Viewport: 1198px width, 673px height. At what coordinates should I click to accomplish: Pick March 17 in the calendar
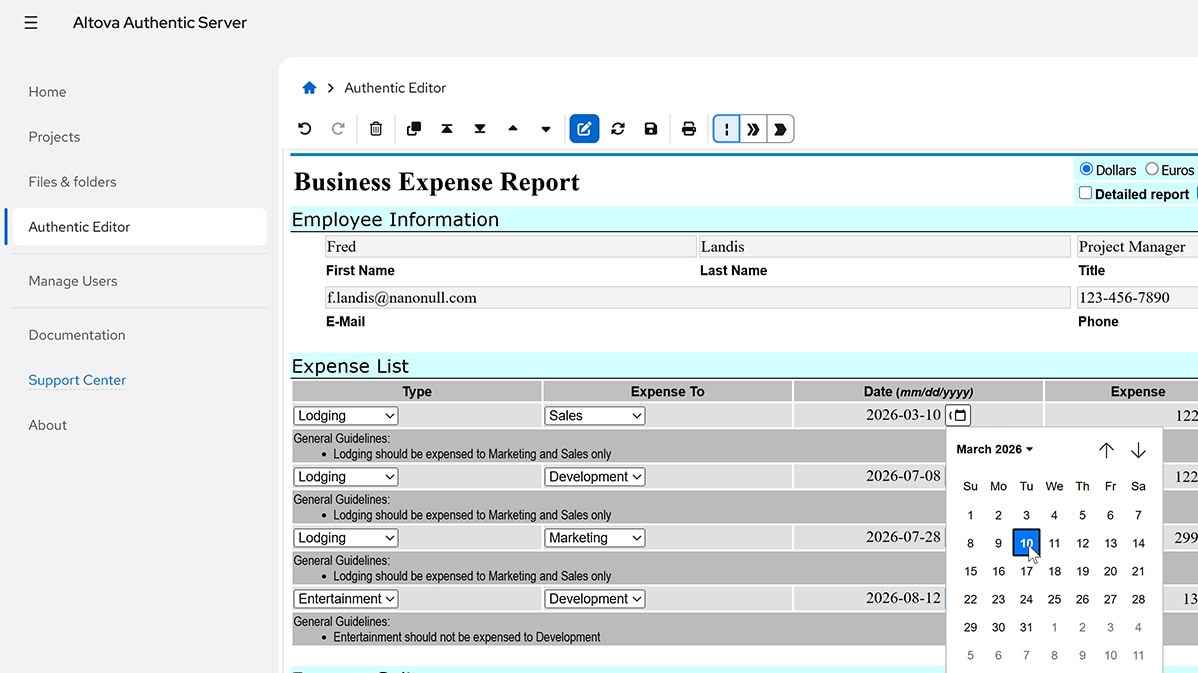coord(1026,571)
